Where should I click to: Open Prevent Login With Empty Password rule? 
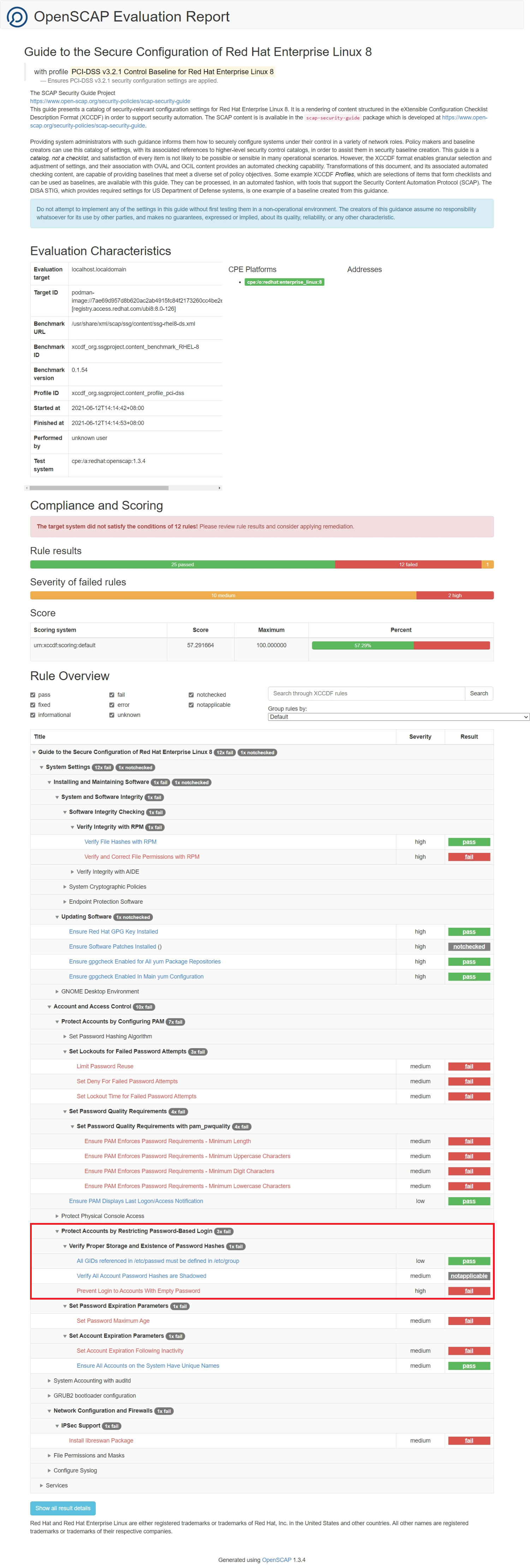(138, 1290)
